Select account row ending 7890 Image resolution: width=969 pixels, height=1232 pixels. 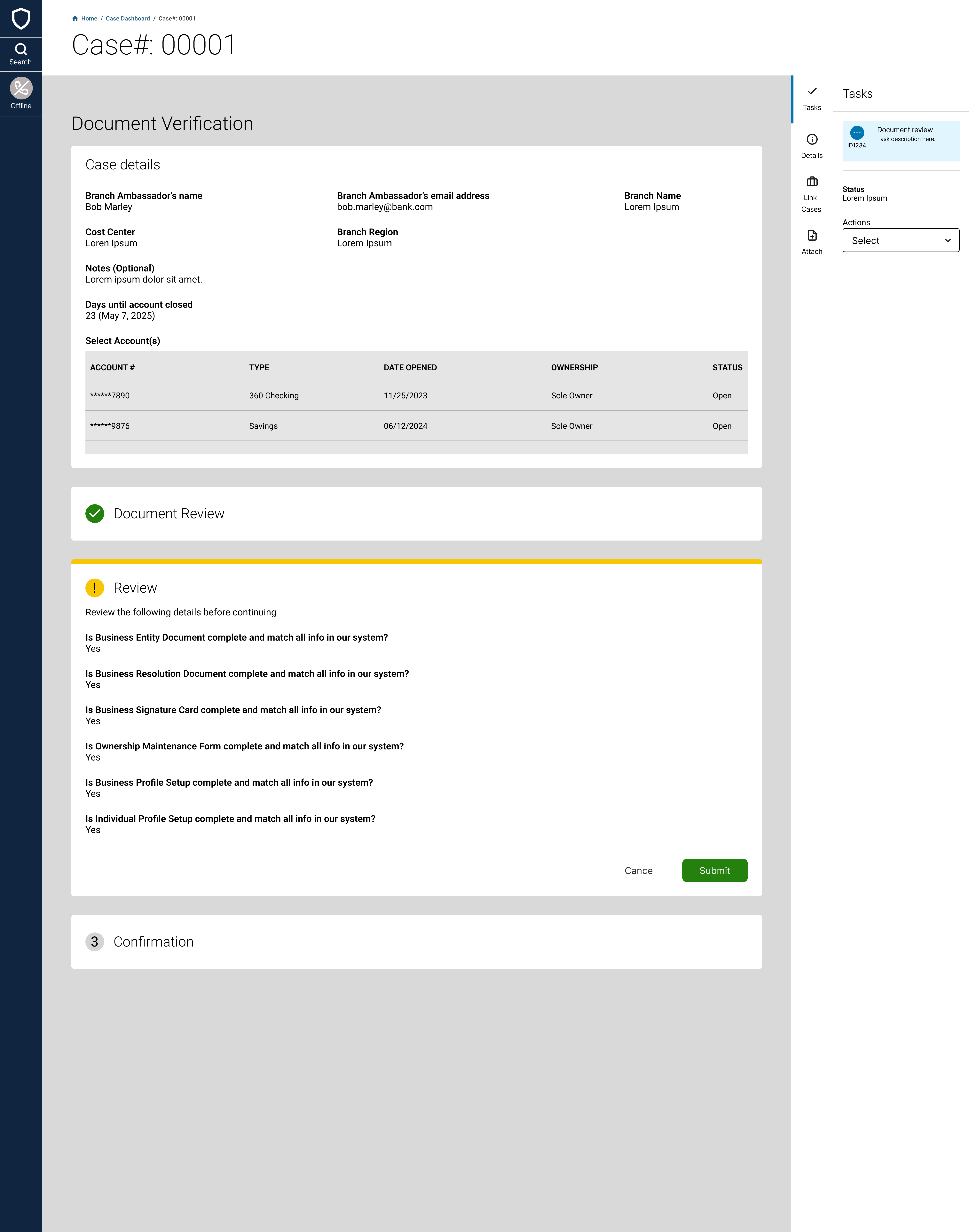click(x=110, y=395)
